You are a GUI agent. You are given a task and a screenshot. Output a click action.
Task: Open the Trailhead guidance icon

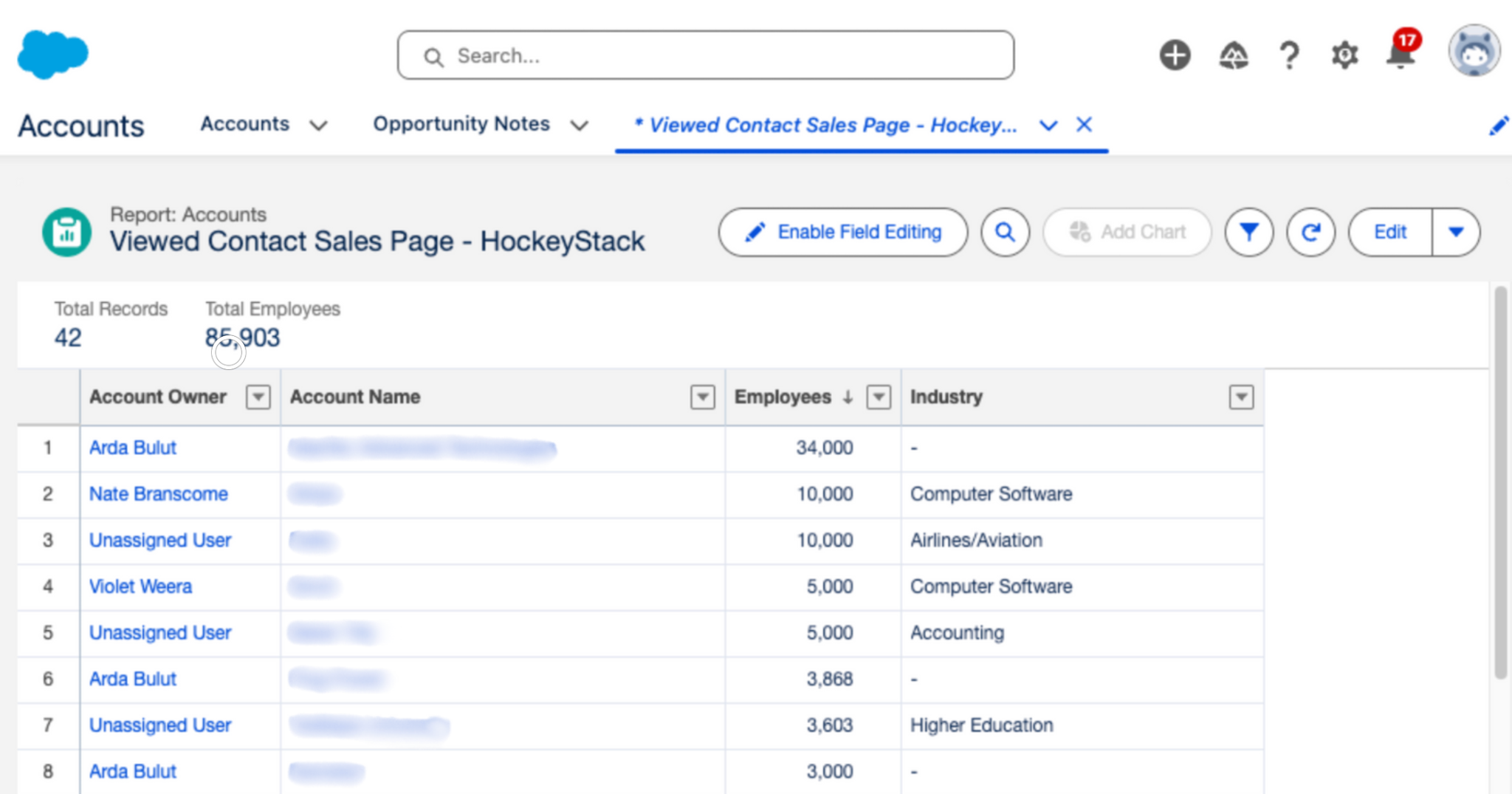tap(1233, 55)
